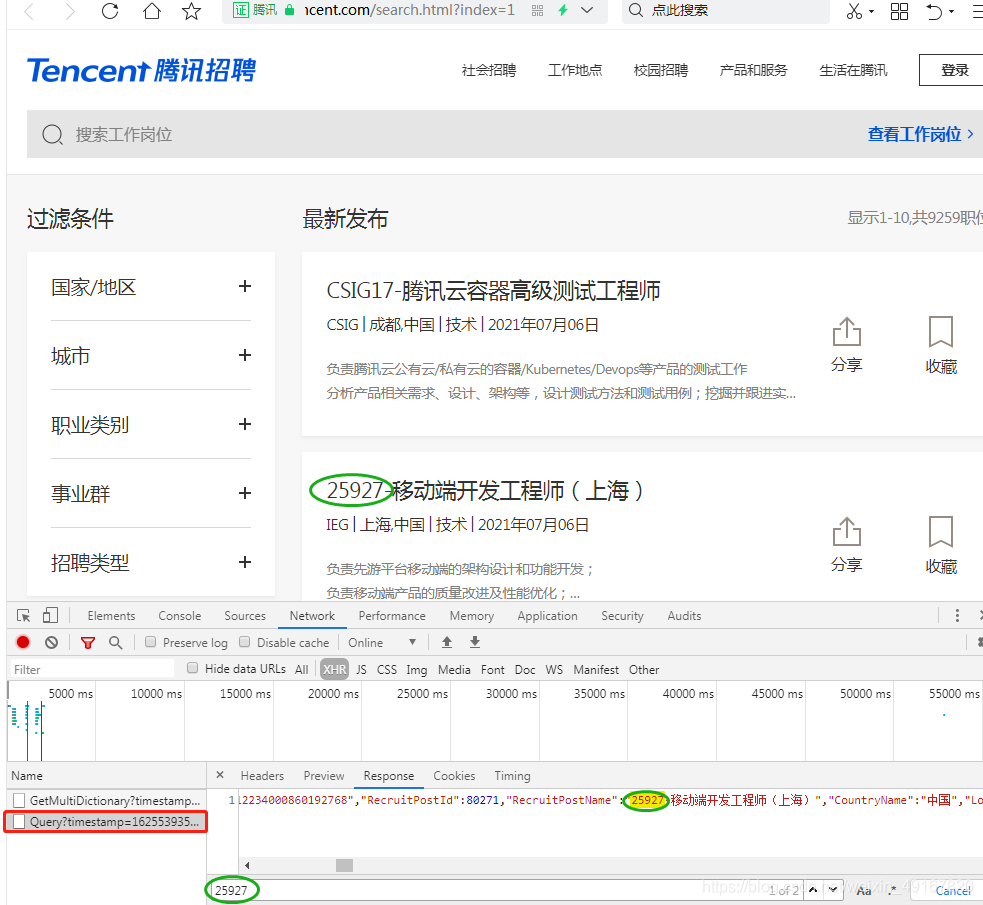Screen dimensions: 983x905
Task: Click the import HAR upload arrow icon
Action: tap(447, 642)
